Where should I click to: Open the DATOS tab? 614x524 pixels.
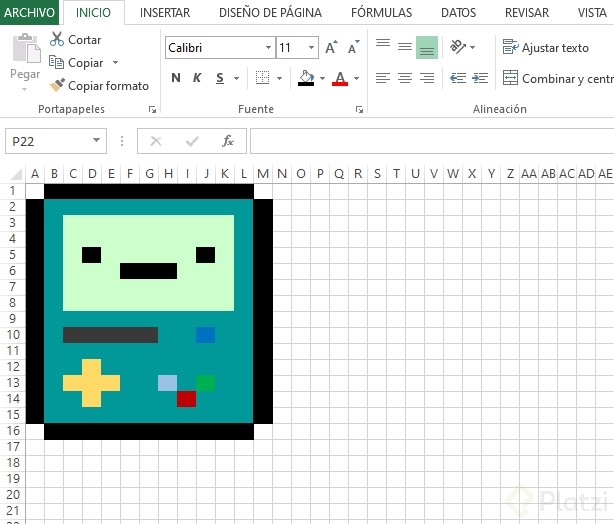pyautogui.click(x=459, y=13)
